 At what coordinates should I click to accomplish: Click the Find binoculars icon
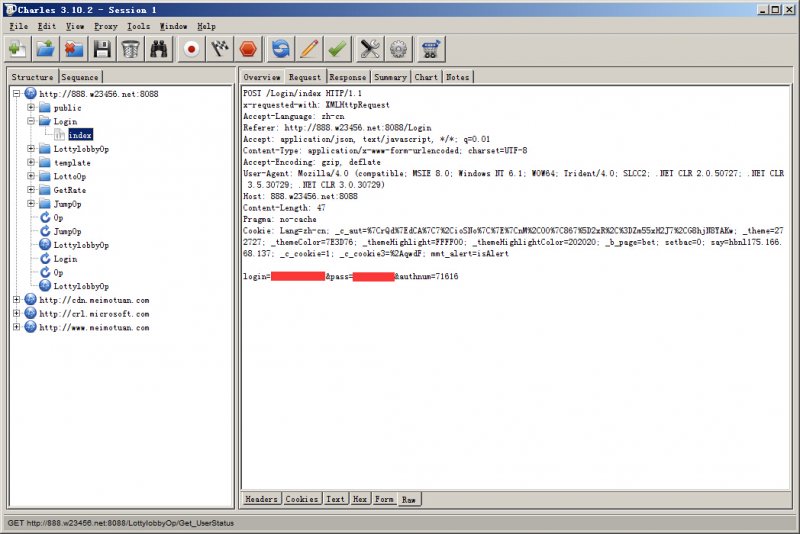[x=159, y=49]
